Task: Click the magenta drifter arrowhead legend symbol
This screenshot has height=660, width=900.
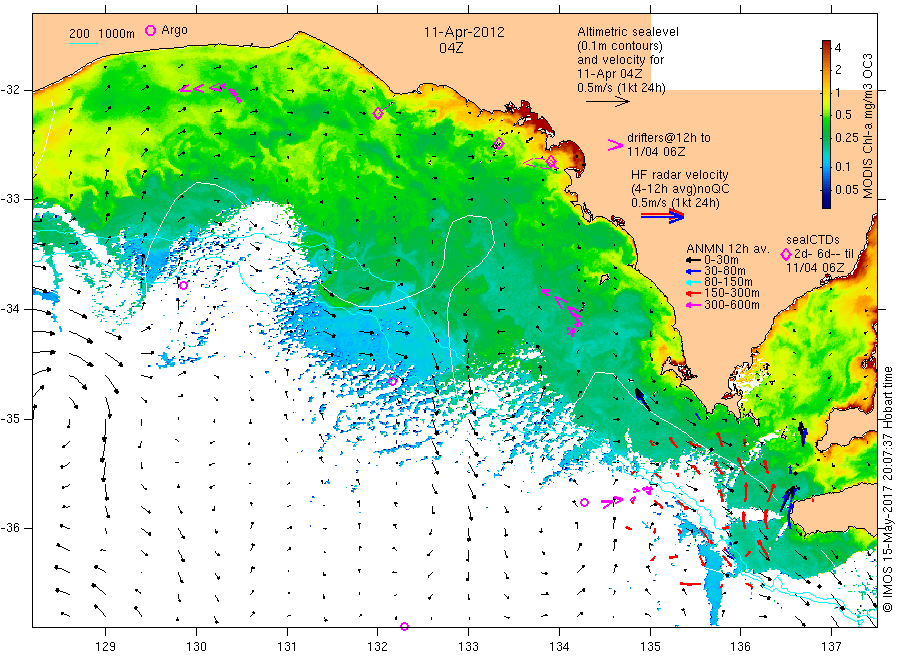Action: point(615,145)
